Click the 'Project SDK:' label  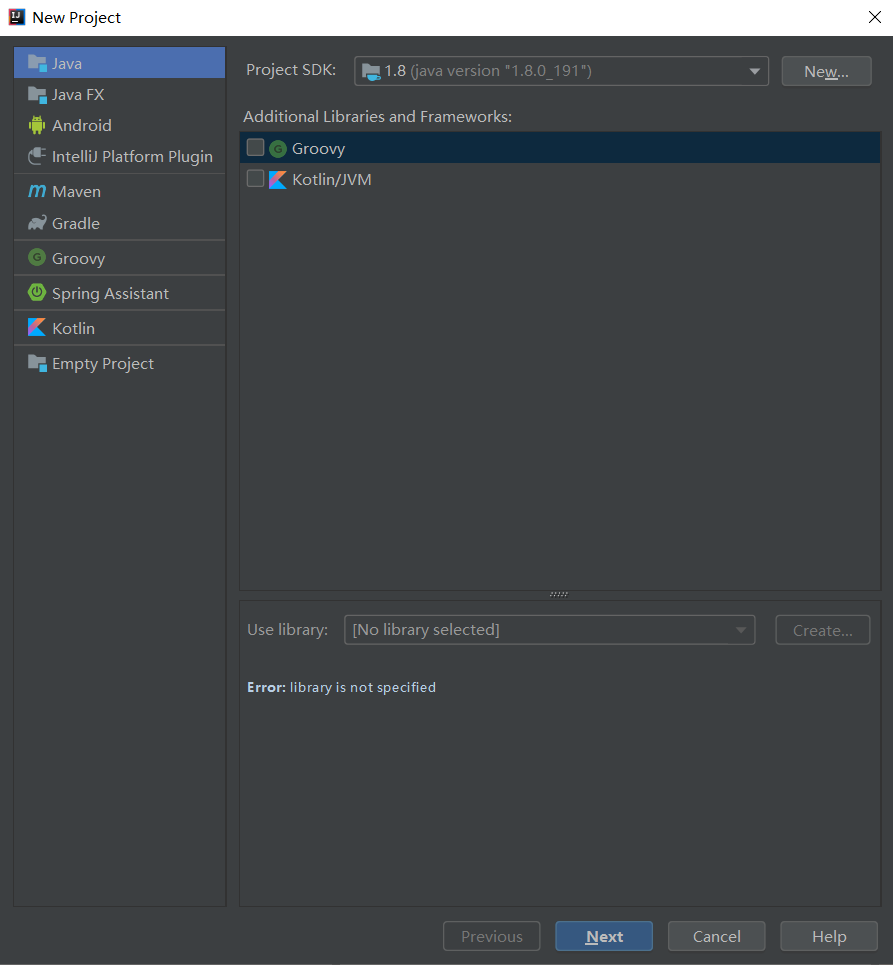(291, 70)
